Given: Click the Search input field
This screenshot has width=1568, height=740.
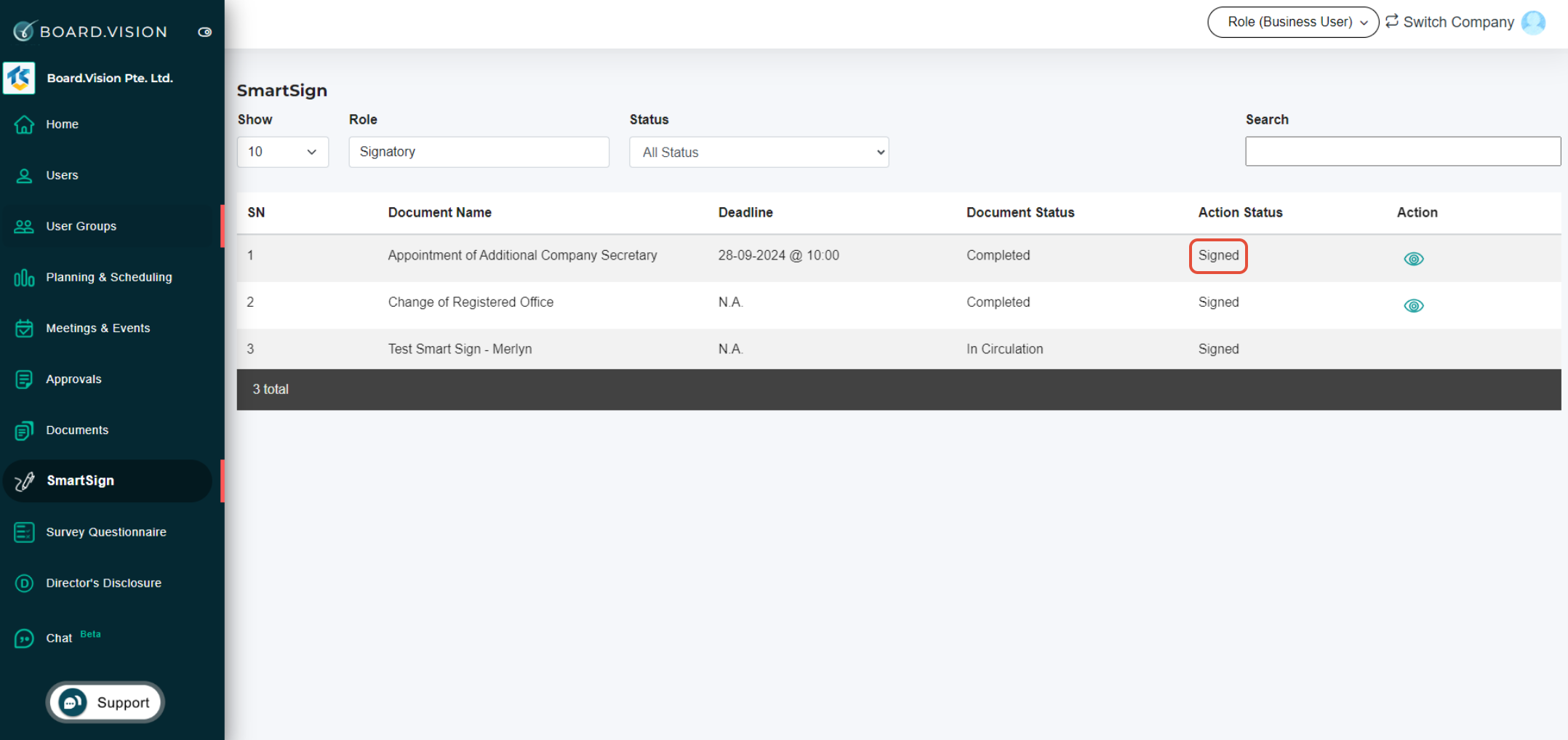Looking at the screenshot, I should [x=1402, y=151].
